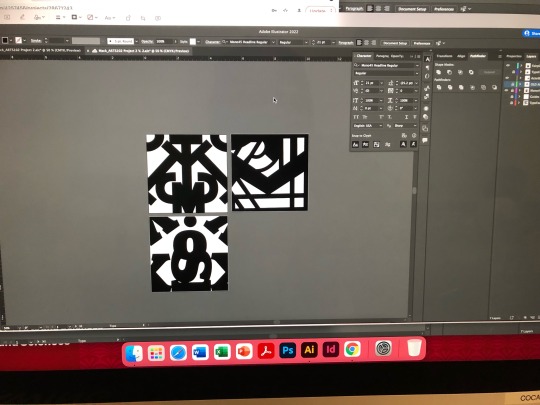
Task: Open OpenType panel from the icon dock
Action: 427,76
